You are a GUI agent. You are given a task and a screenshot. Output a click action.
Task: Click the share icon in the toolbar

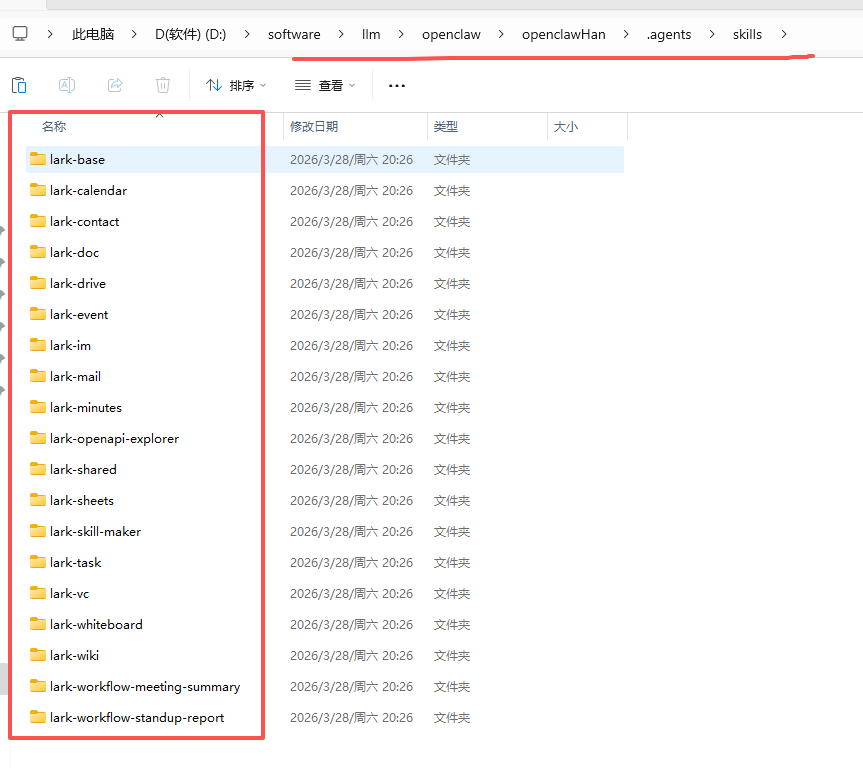click(115, 86)
